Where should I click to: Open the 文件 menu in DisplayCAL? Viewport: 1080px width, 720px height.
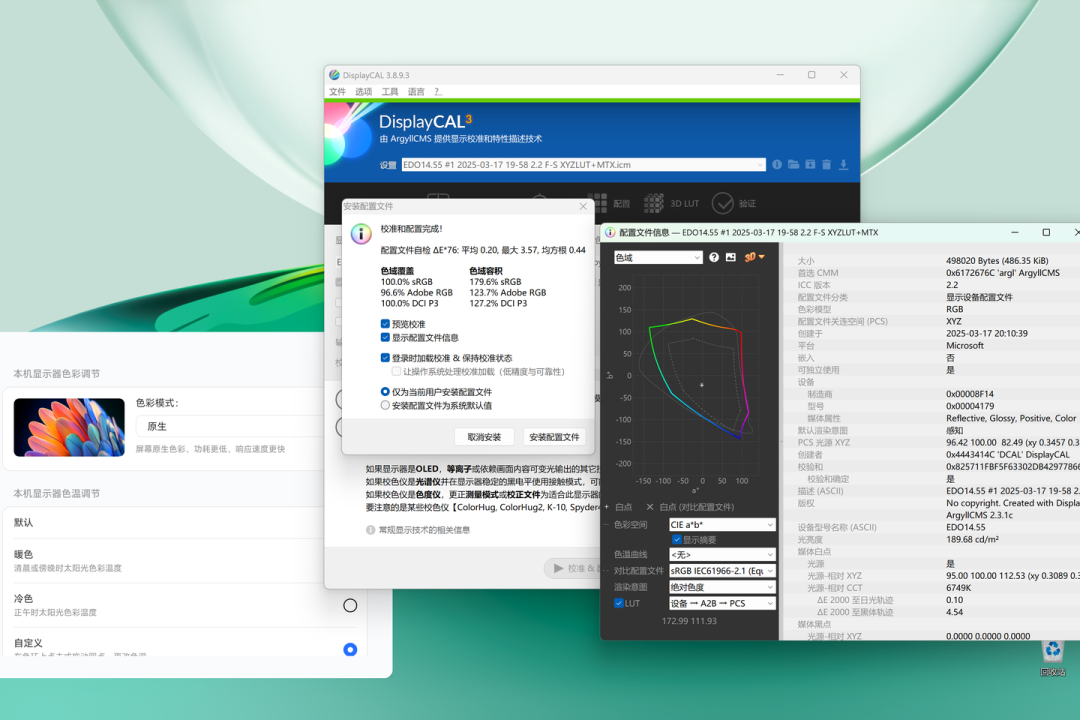[x=338, y=92]
